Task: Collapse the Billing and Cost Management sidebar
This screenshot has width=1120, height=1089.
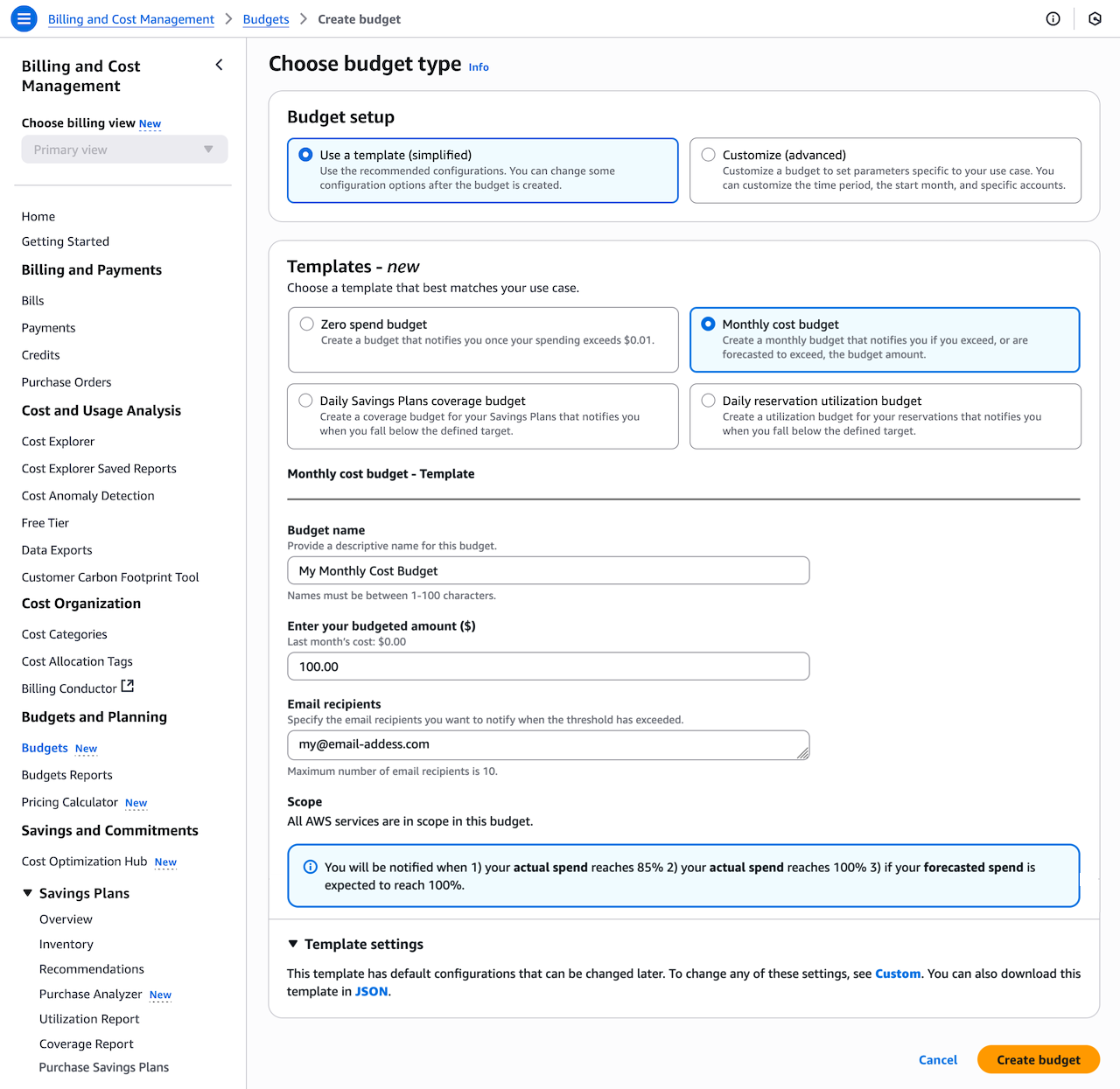Action: (x=219, y=65)
